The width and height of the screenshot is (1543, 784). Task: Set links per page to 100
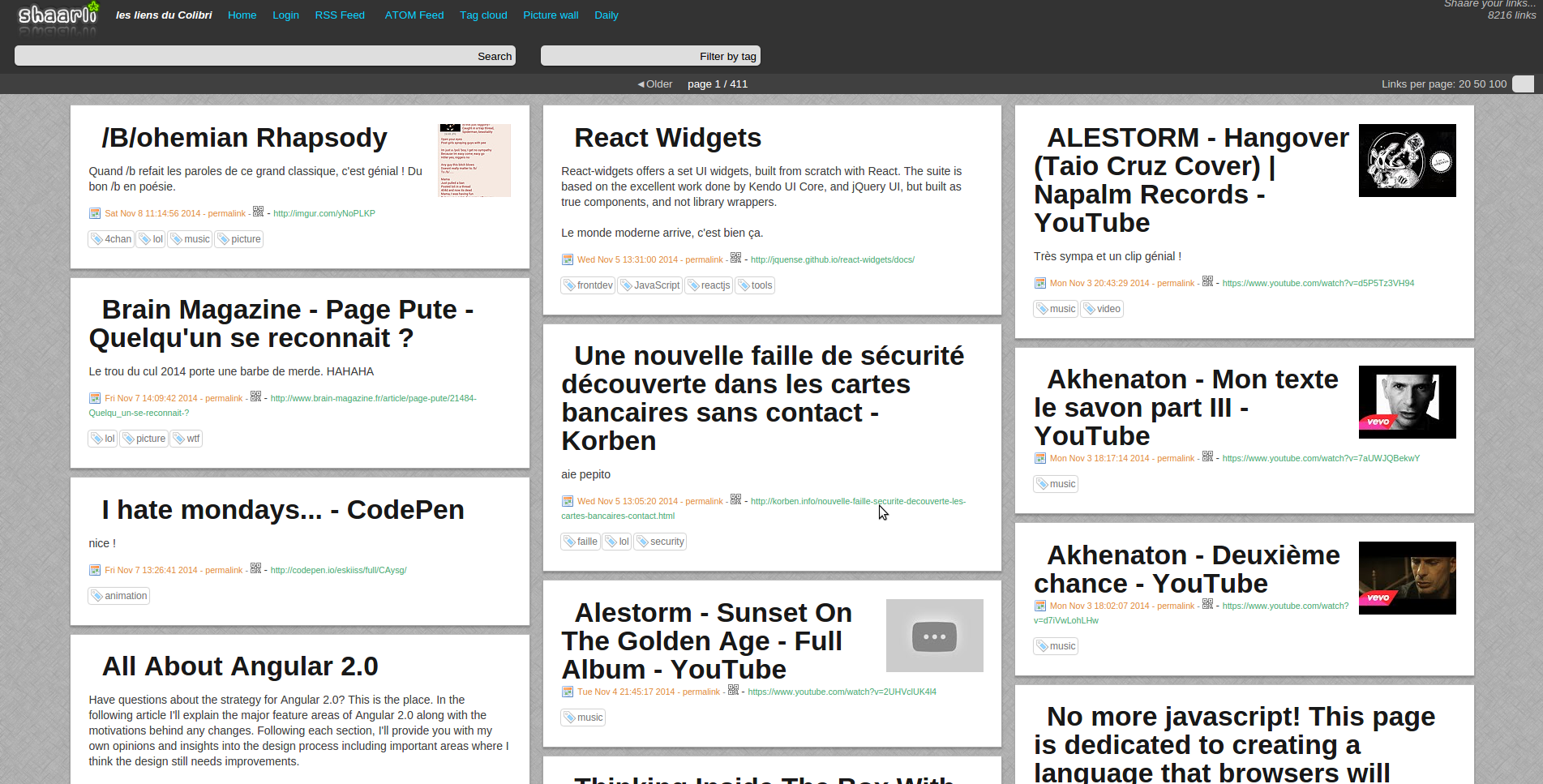tap(1498, 84)
